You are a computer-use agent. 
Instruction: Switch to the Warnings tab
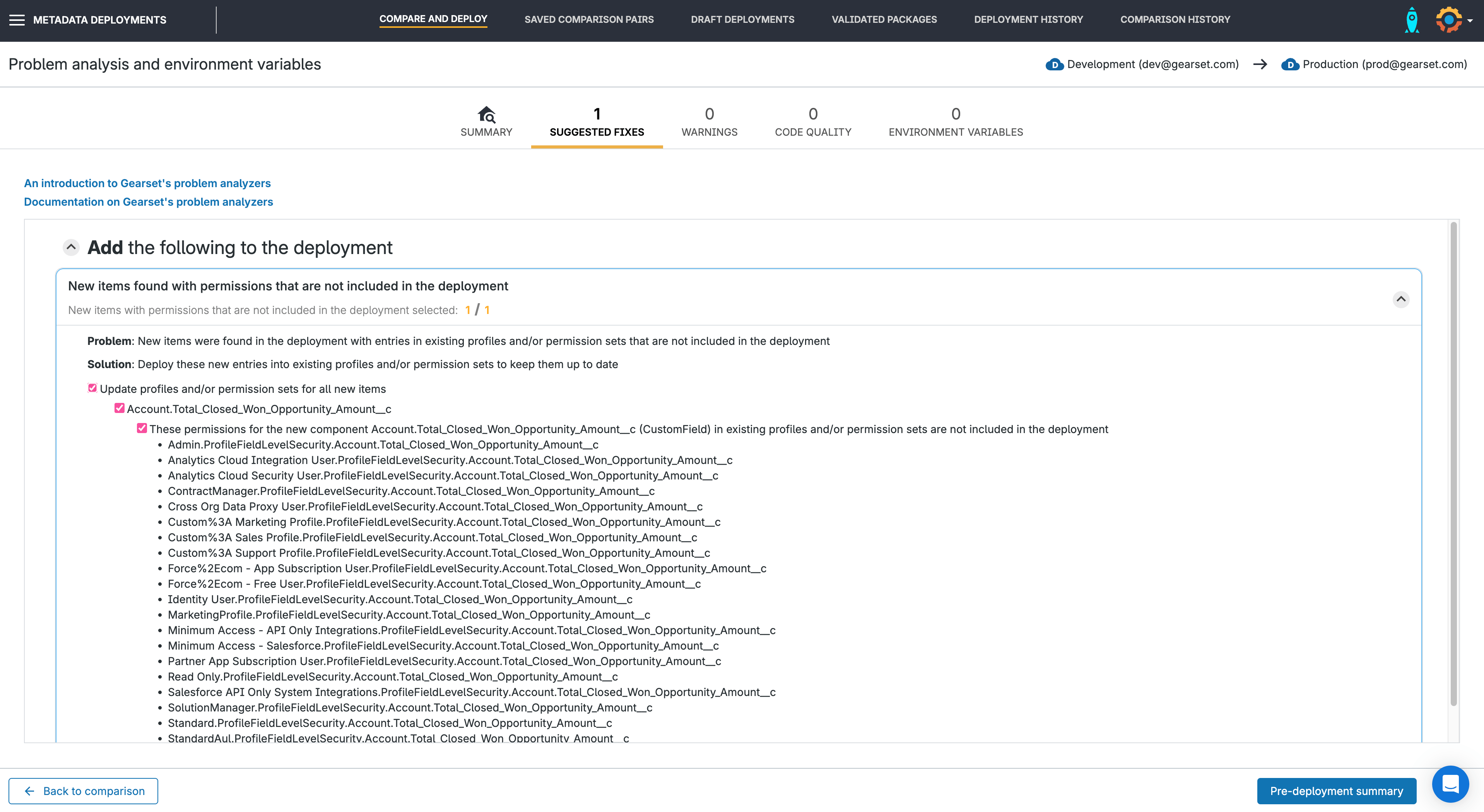click(710, 122)
